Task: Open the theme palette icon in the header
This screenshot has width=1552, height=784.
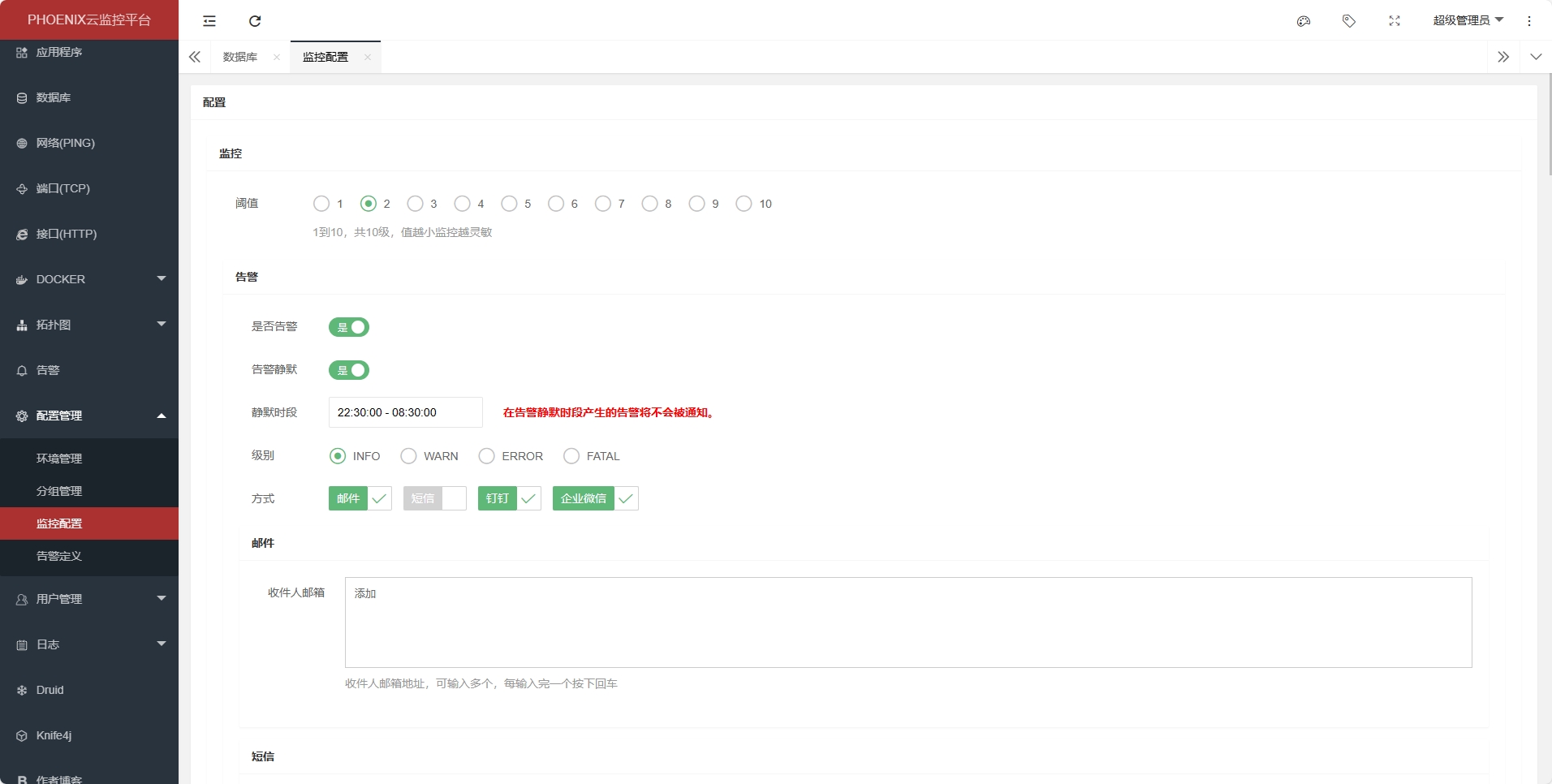Action: (1304, 20)
